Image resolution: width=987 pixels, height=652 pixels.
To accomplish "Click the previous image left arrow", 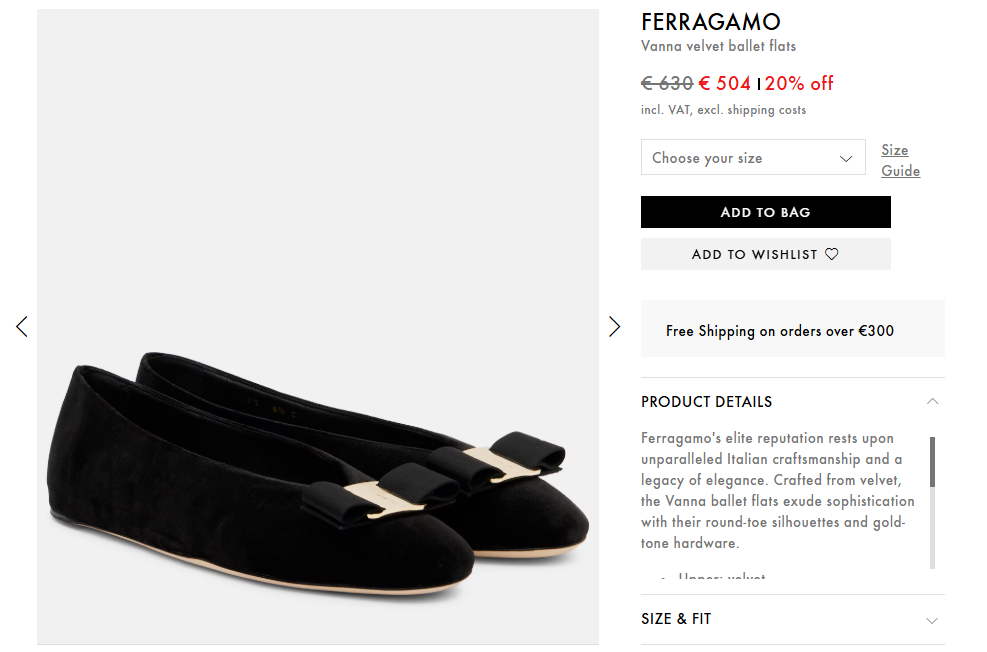I will tap(22, 326).
